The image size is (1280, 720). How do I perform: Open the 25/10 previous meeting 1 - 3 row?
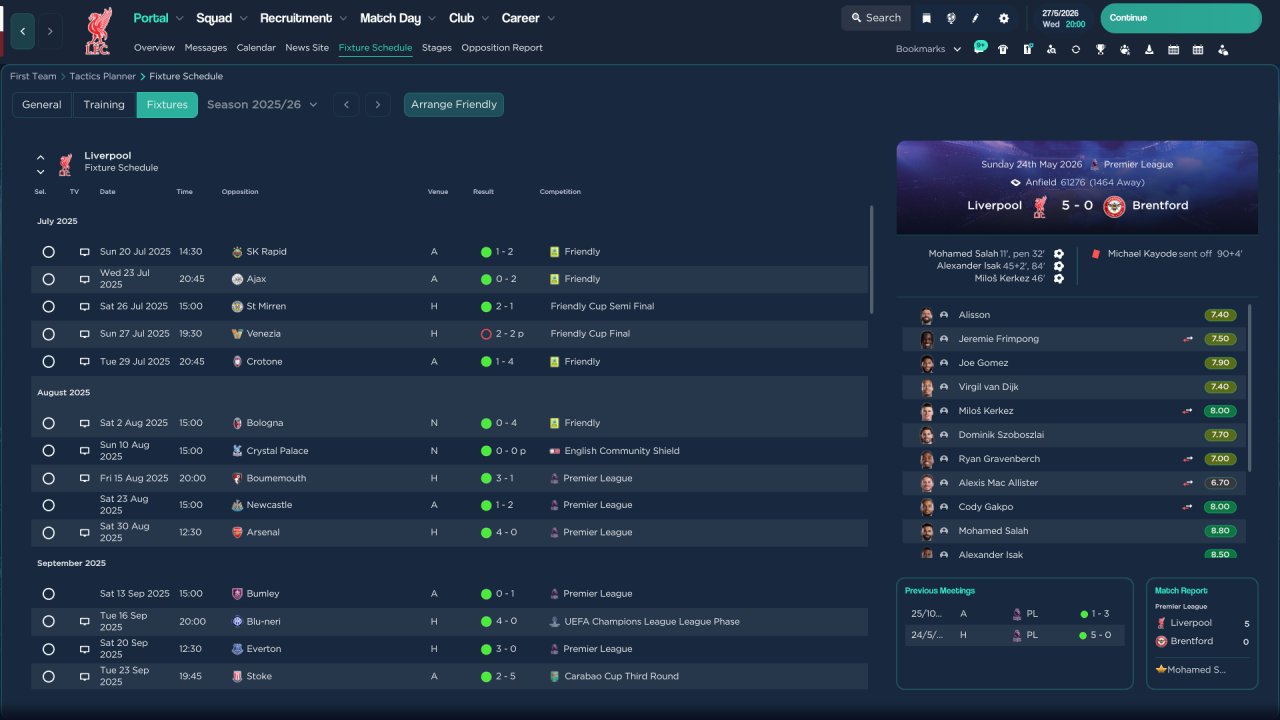pos(1015,614)
